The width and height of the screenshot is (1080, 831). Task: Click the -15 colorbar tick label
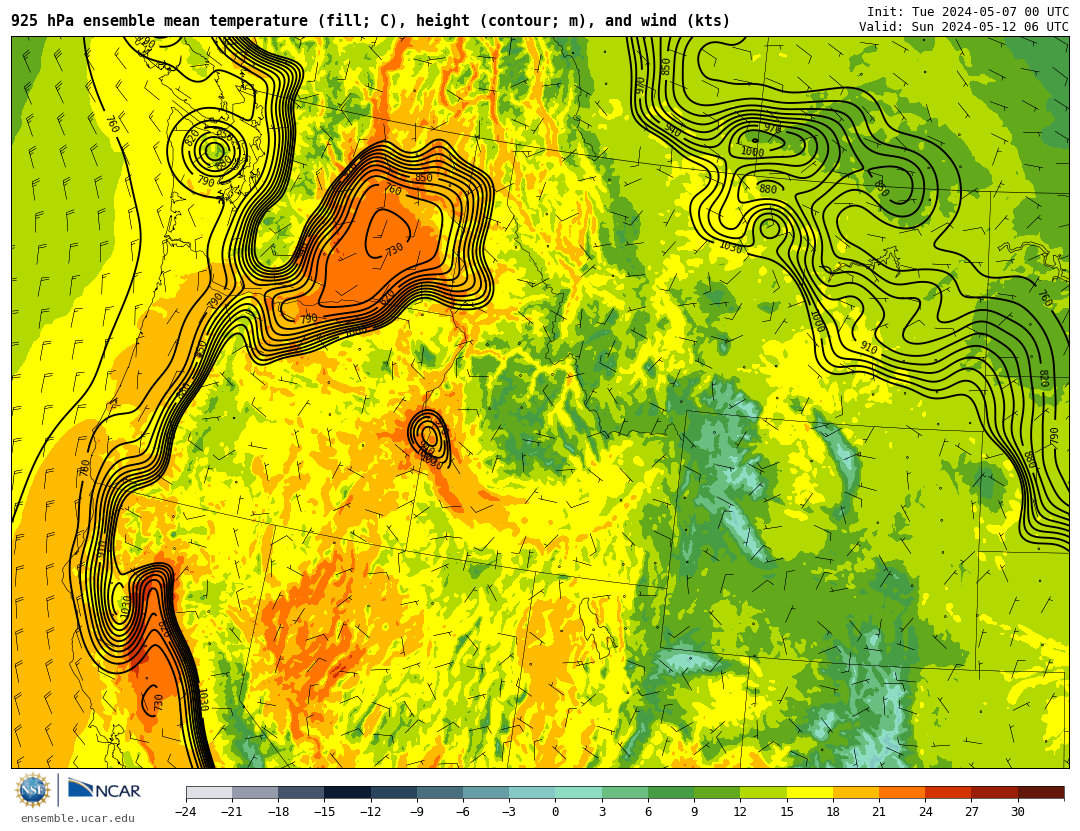click(x=324, y=812)
